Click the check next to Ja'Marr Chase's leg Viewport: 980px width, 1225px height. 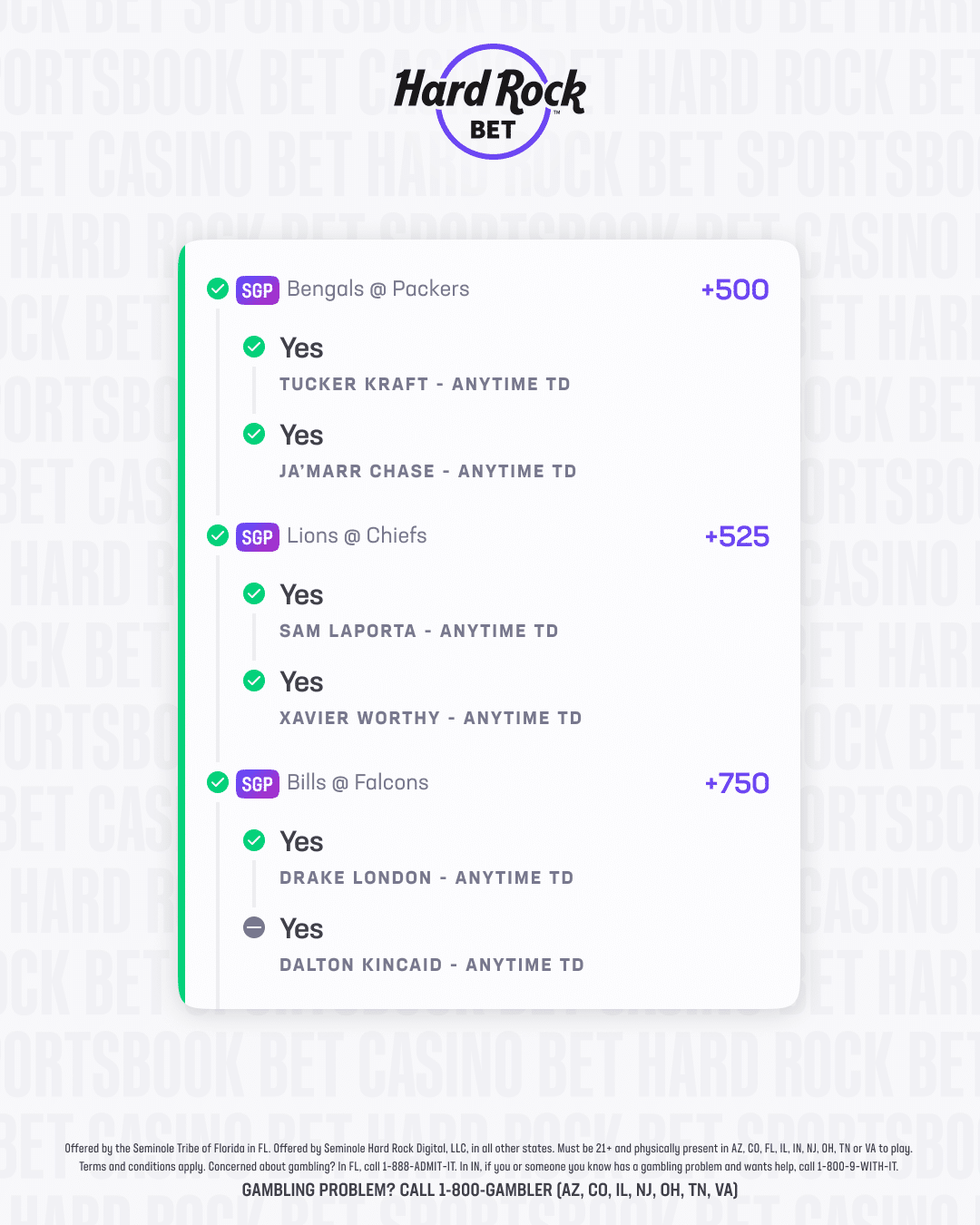tap(254, 434)
